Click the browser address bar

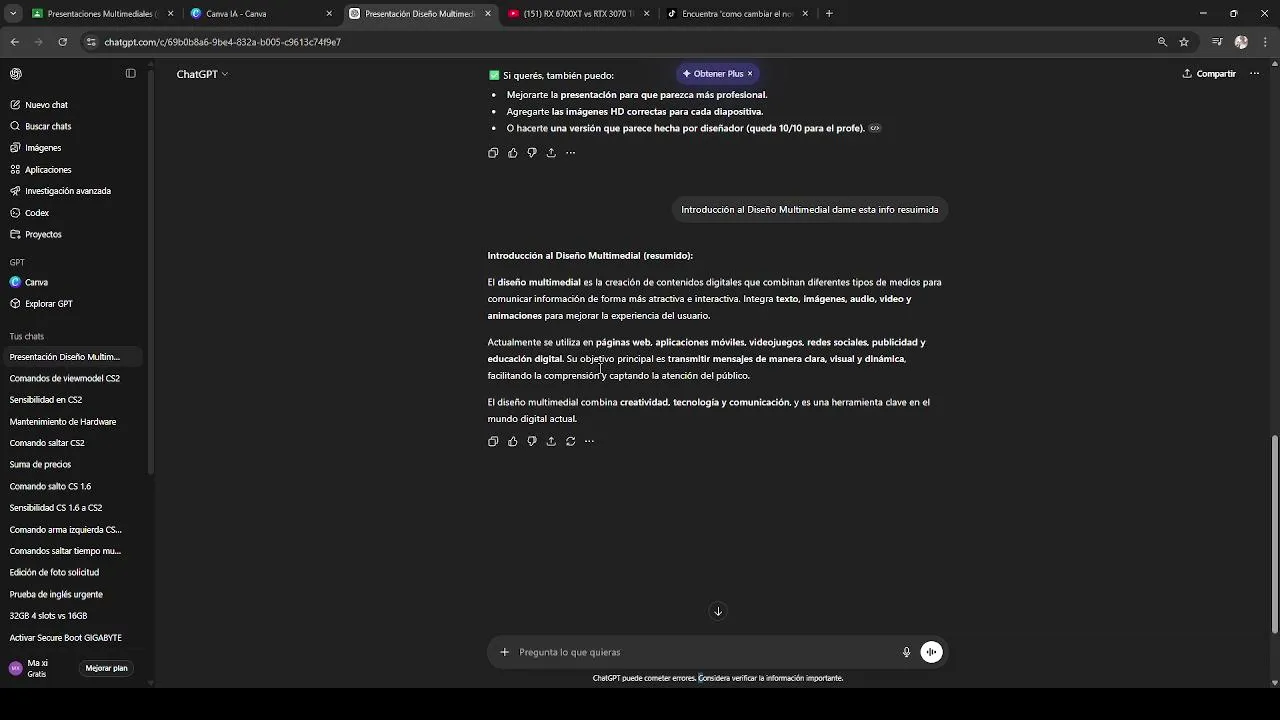(620, 42)
